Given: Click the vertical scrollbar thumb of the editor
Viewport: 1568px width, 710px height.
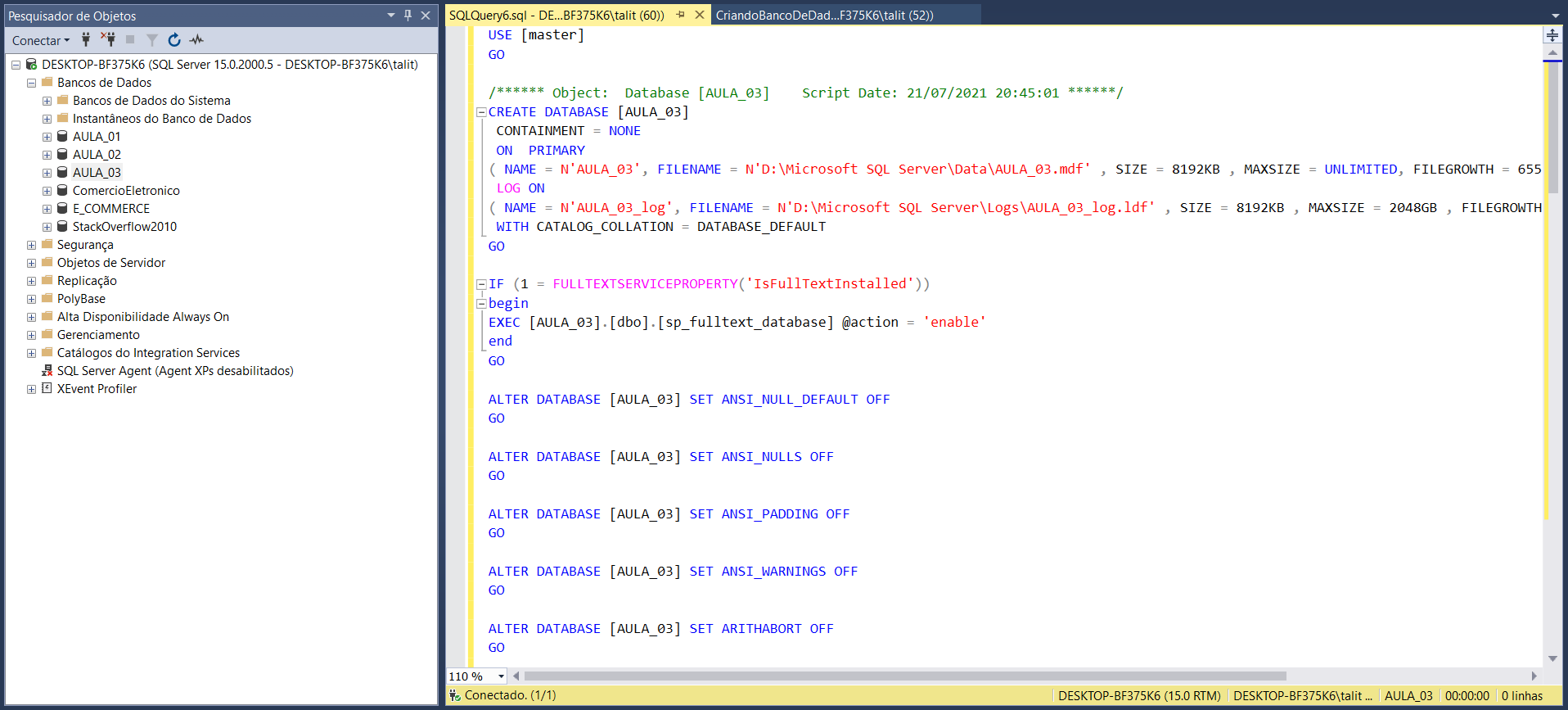Looking at the screenshot, I should coord(1552,128).
